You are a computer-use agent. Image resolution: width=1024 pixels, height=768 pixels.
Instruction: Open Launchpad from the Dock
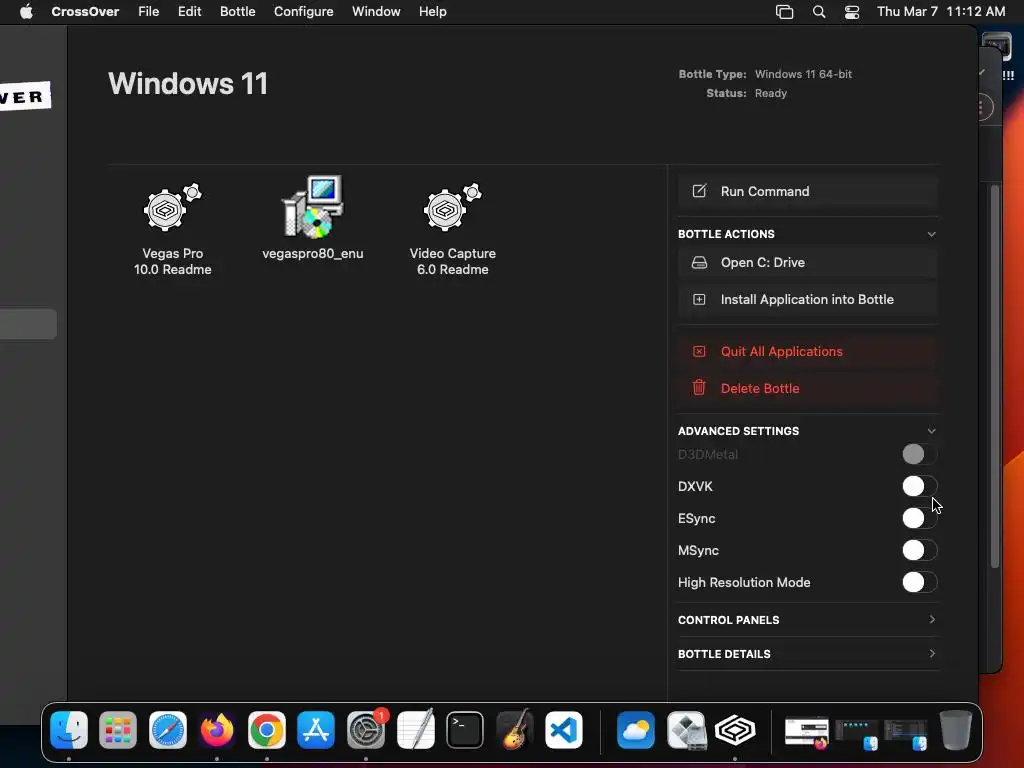coord(118,730)
